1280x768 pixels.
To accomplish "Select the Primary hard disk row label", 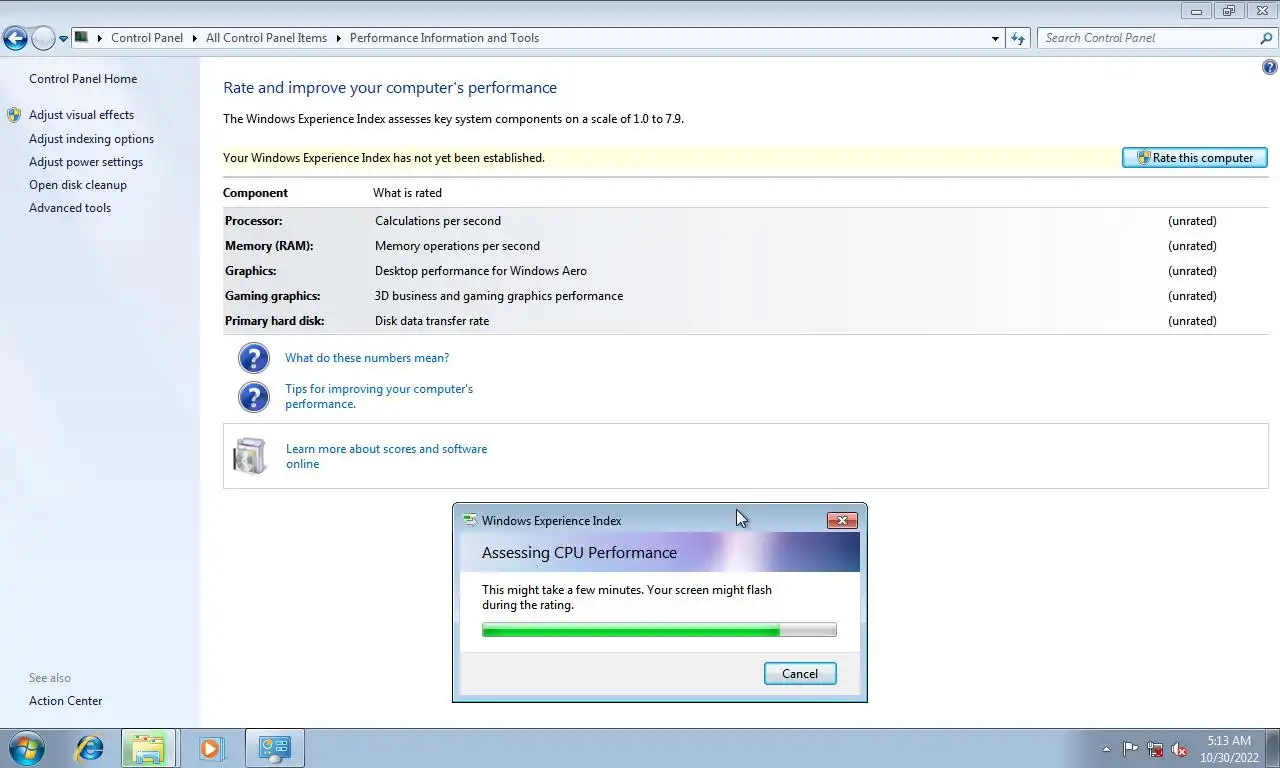I will click(x=274, y=321).
